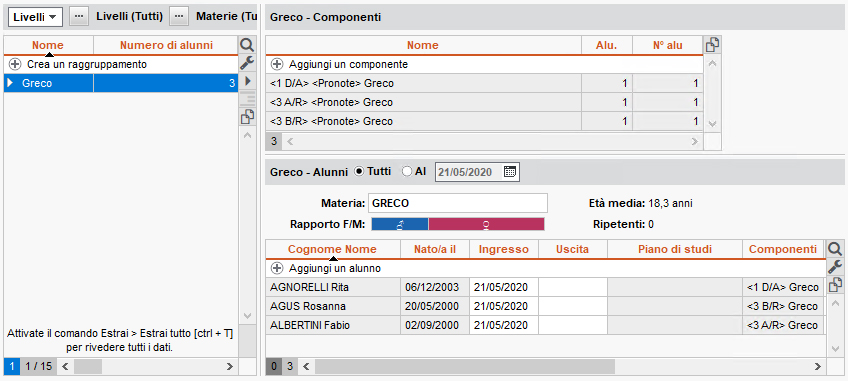Open wrench settings beside Alunni table
Screen dimensions: 848x381
(x=835, y=266)
